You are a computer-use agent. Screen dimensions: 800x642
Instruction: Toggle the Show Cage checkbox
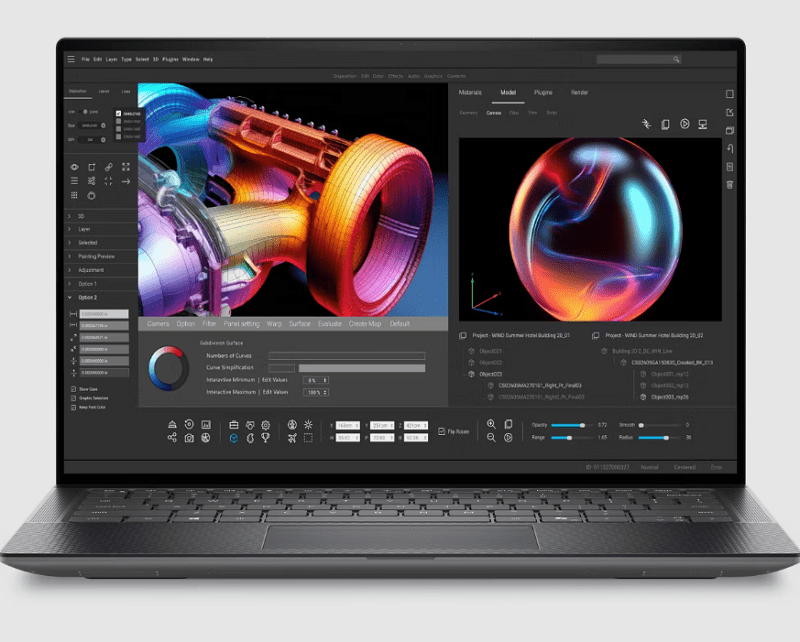[x=73, y=389]
